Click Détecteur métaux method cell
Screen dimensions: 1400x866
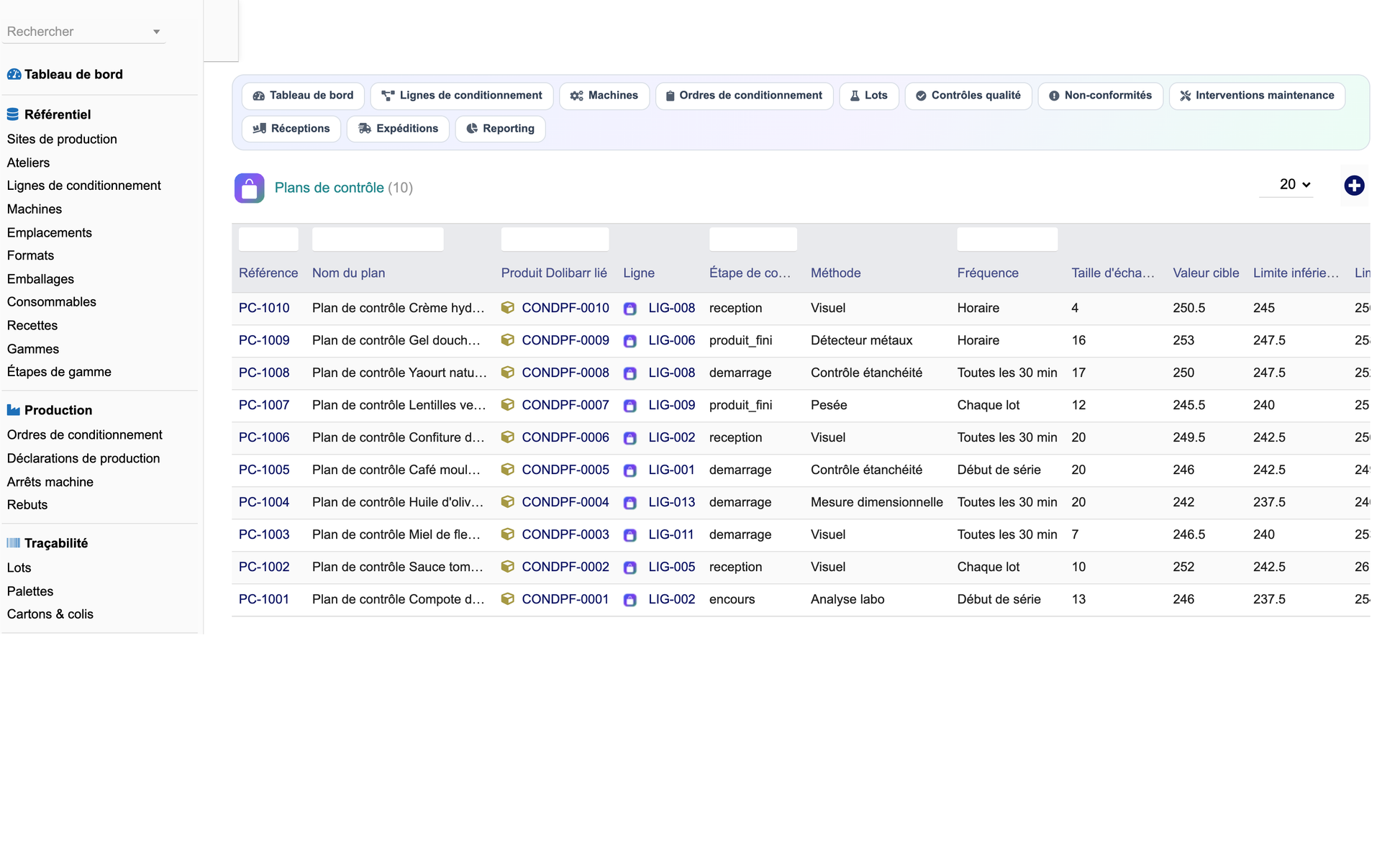tap(861, 340)
